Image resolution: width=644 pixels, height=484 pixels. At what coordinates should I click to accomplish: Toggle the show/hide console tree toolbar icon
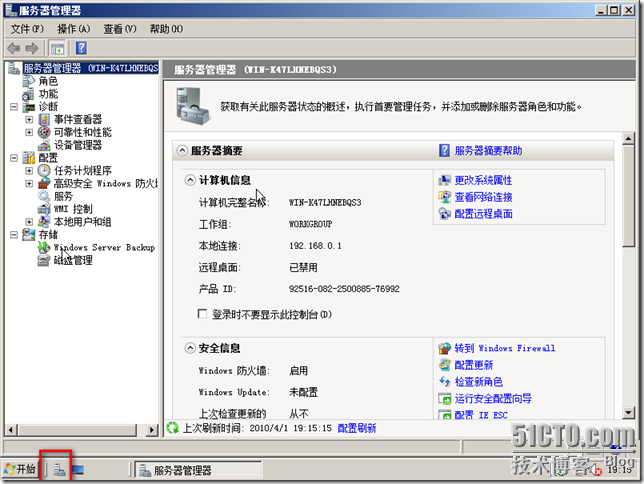pyautogui.click(x=57, y=48)
